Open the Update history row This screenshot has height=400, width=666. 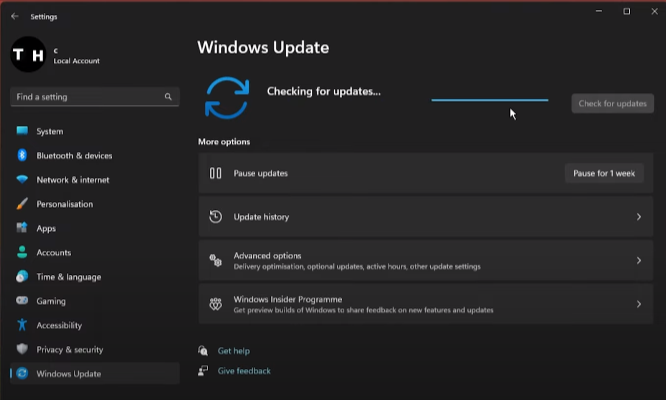[x=426, y=217]
